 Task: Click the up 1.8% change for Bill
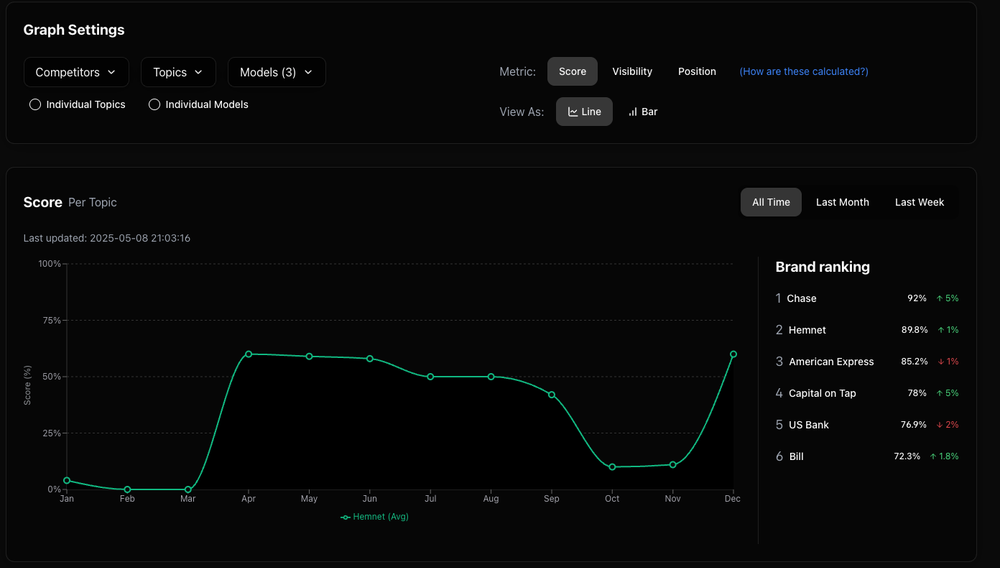click(x=945, y=456)
